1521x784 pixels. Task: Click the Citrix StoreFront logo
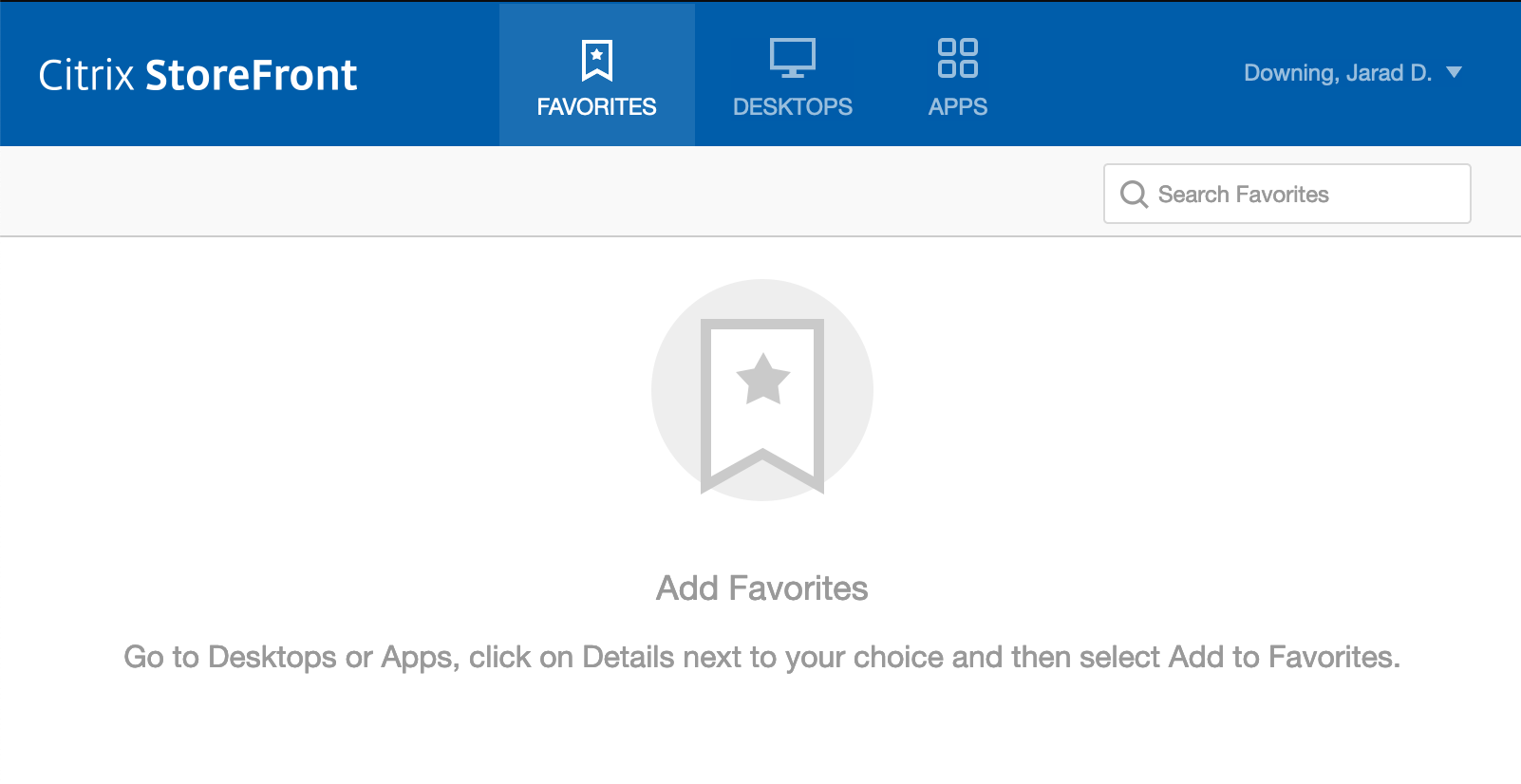click(x=197, y=75)
